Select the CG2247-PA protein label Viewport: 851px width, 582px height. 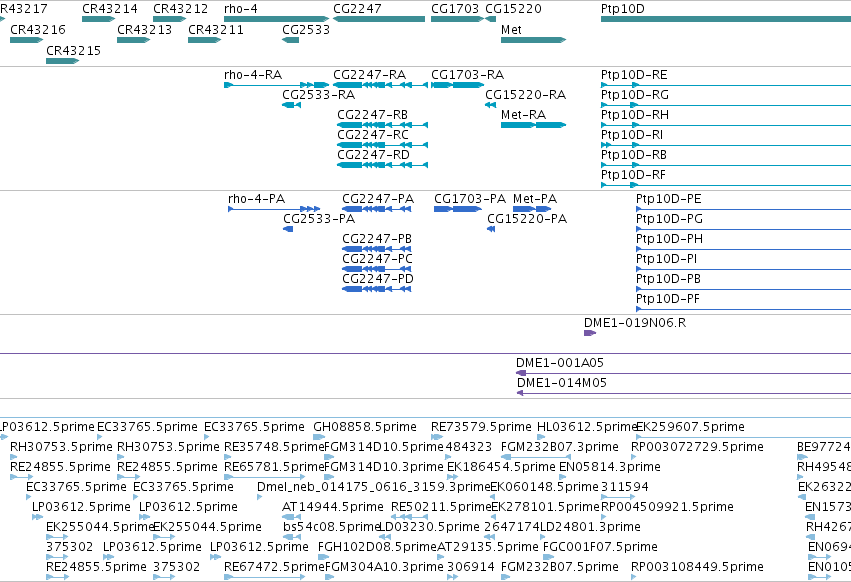point(378,199)
